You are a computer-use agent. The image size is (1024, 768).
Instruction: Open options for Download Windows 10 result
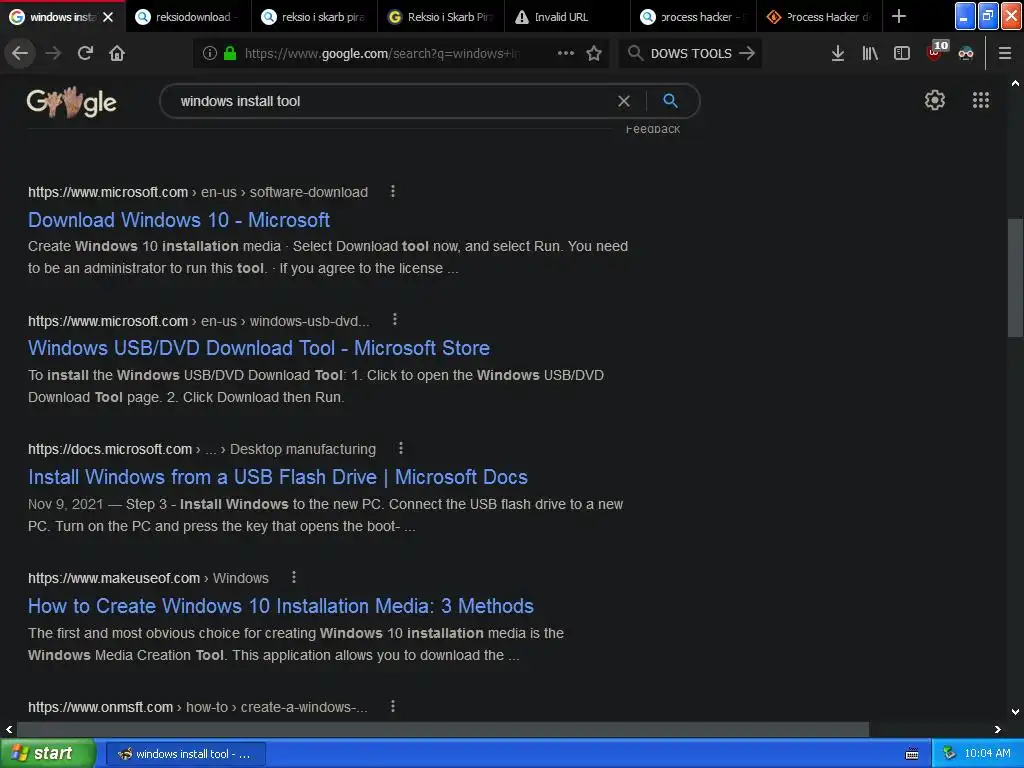pyautogui.click(x=392, y=191)
